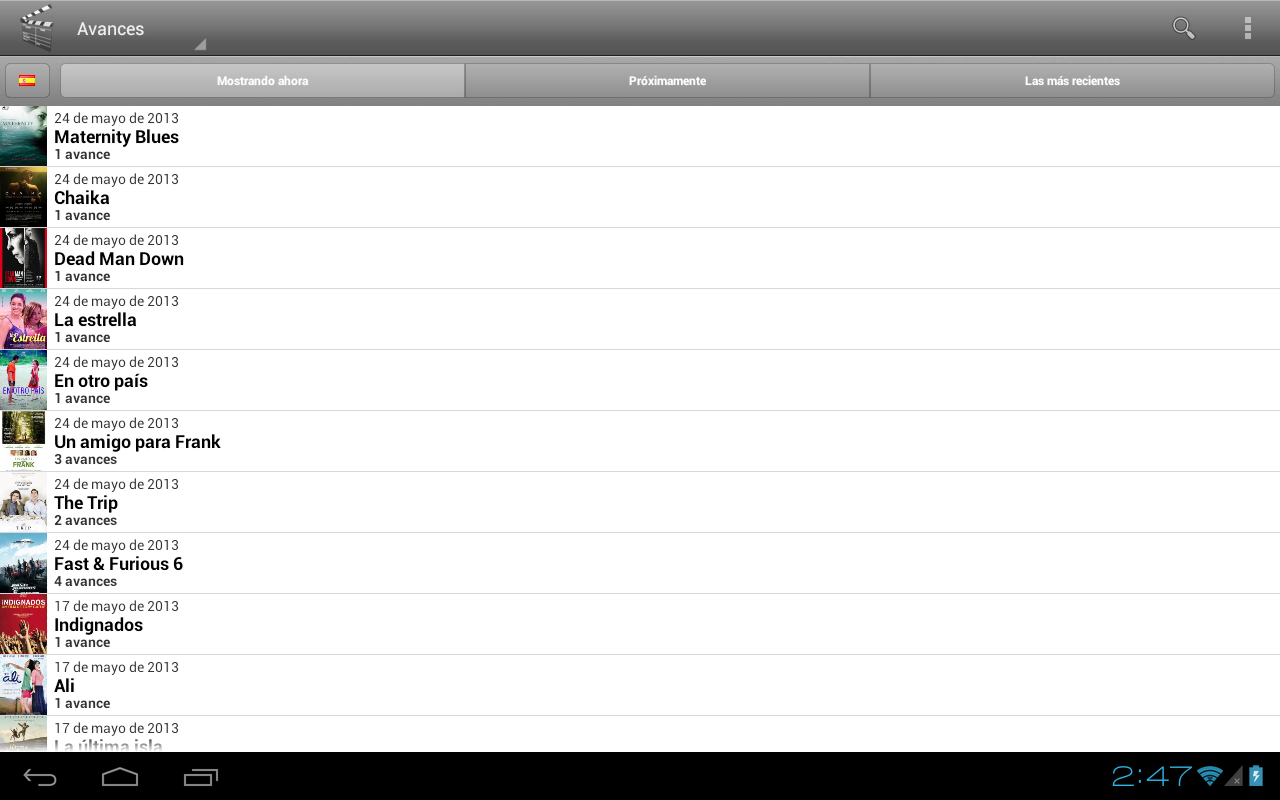Open the three-dot overflow menu
Viewport: 1280px width, 800px height.
coord(1247,28)
